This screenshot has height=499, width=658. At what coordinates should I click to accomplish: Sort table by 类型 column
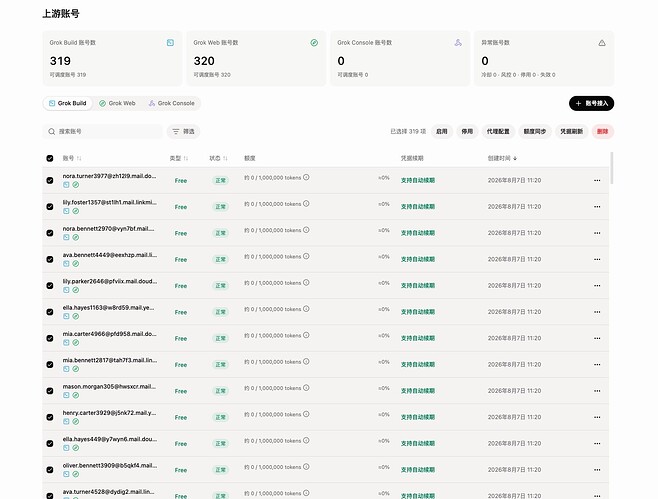179,158
